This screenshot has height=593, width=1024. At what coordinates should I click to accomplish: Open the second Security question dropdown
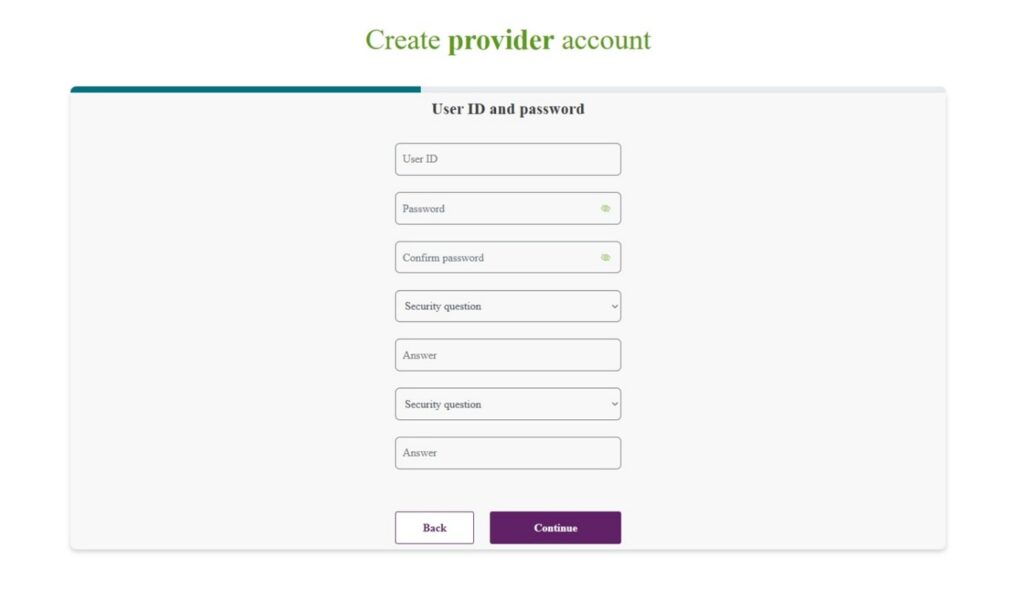[x=507, y=403]
